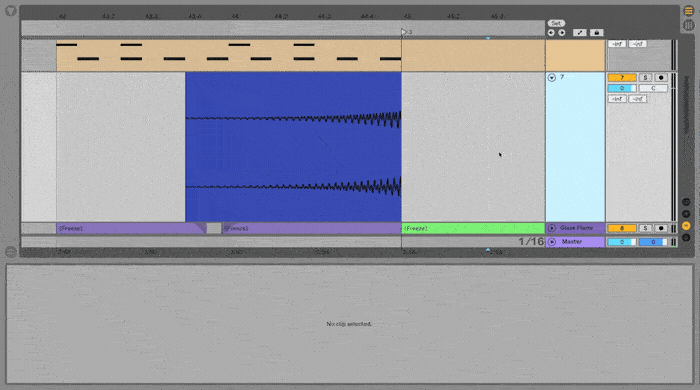
Task: Click track 7 left peak level -inf
Action: click(617, 99)
